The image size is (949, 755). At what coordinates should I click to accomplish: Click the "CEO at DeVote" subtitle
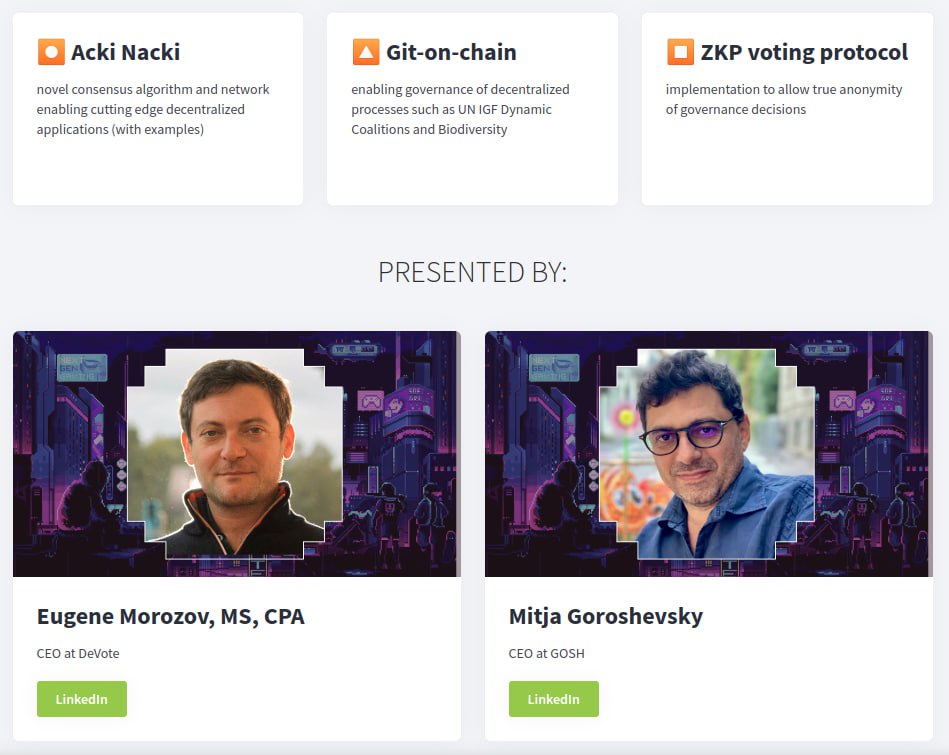78,654
